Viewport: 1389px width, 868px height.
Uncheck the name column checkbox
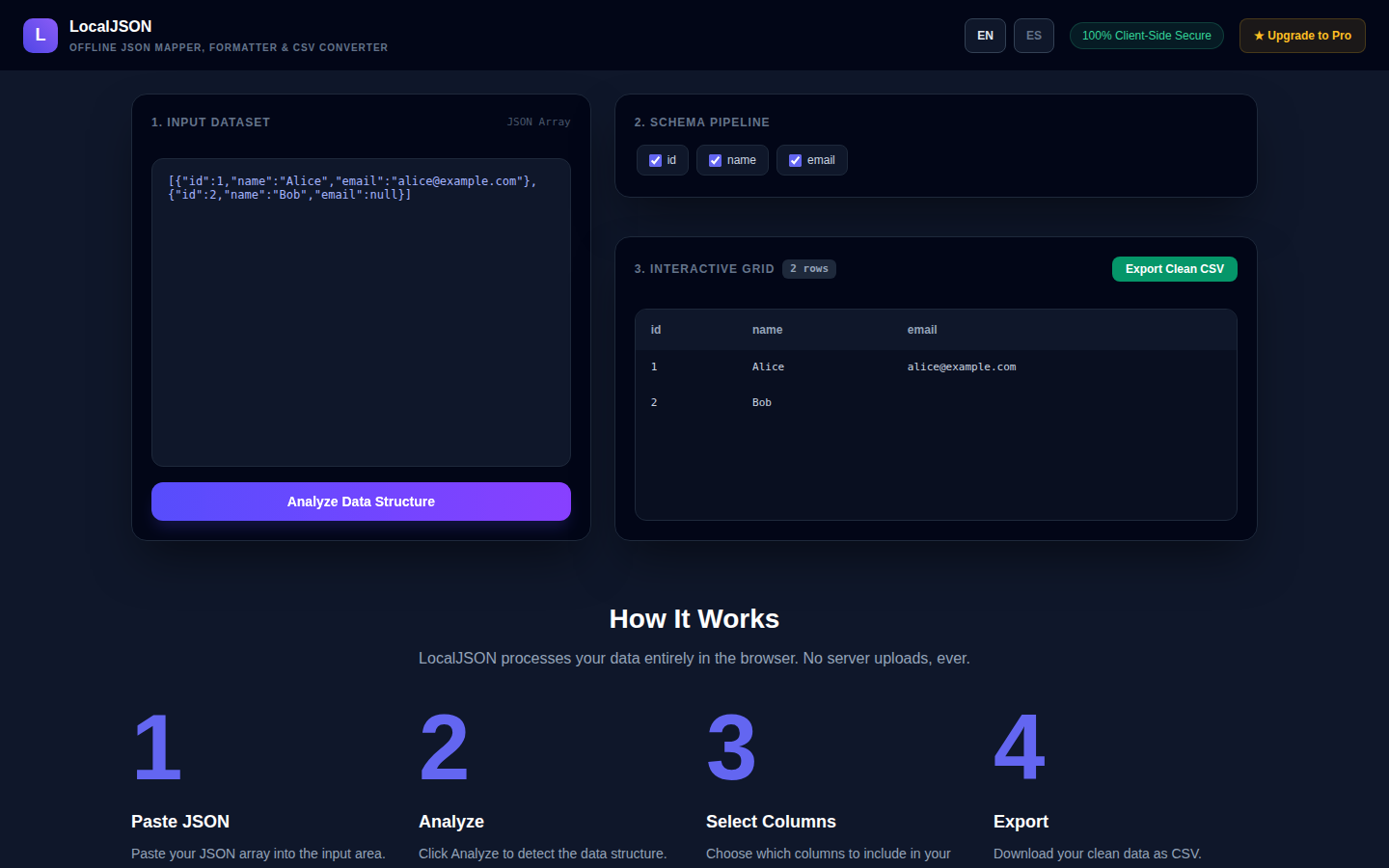716,161
